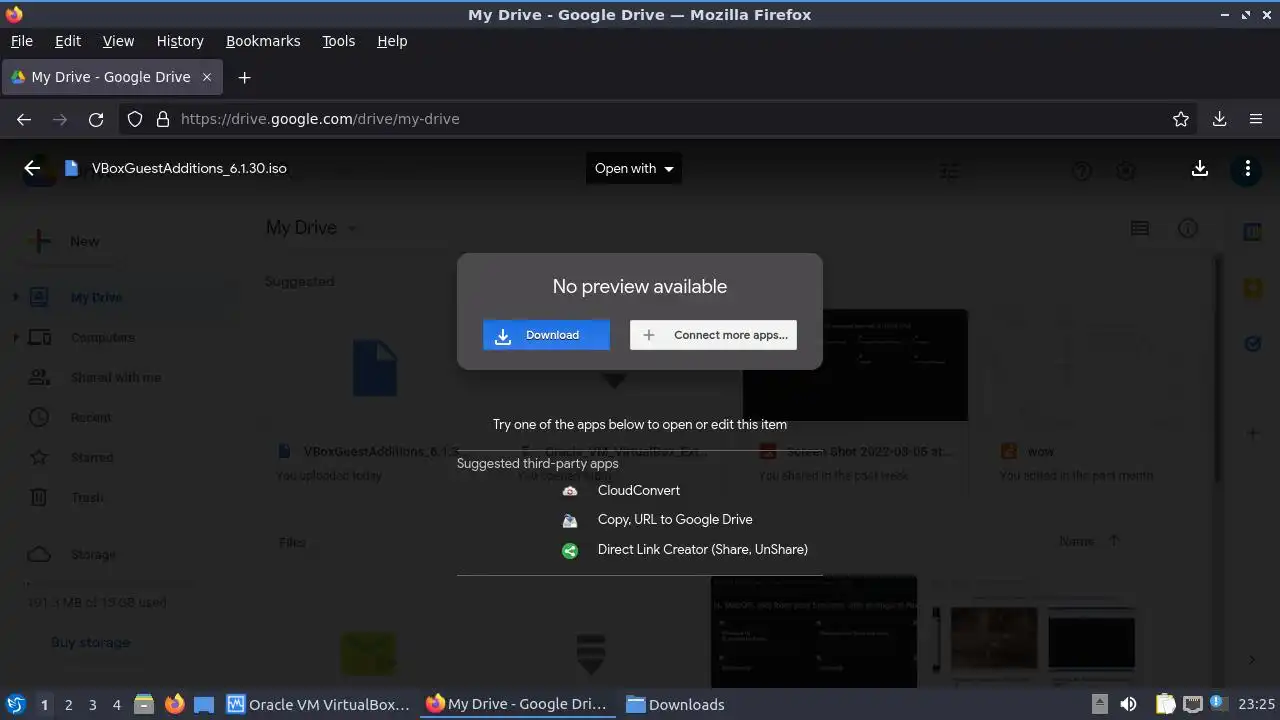Select the My Drive tab
The image size is (1280, 720).
(112, 77)
